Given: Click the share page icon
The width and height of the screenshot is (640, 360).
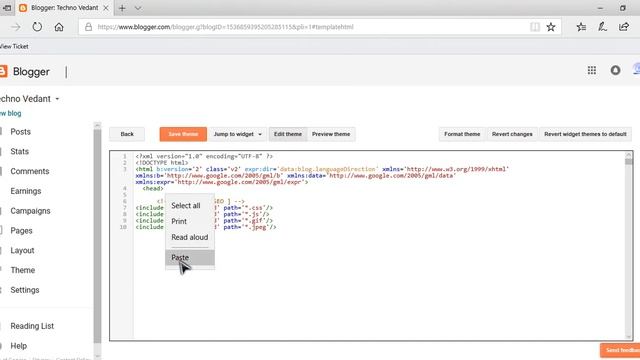Looking at the screenshot, I should (x=624, y=27).
